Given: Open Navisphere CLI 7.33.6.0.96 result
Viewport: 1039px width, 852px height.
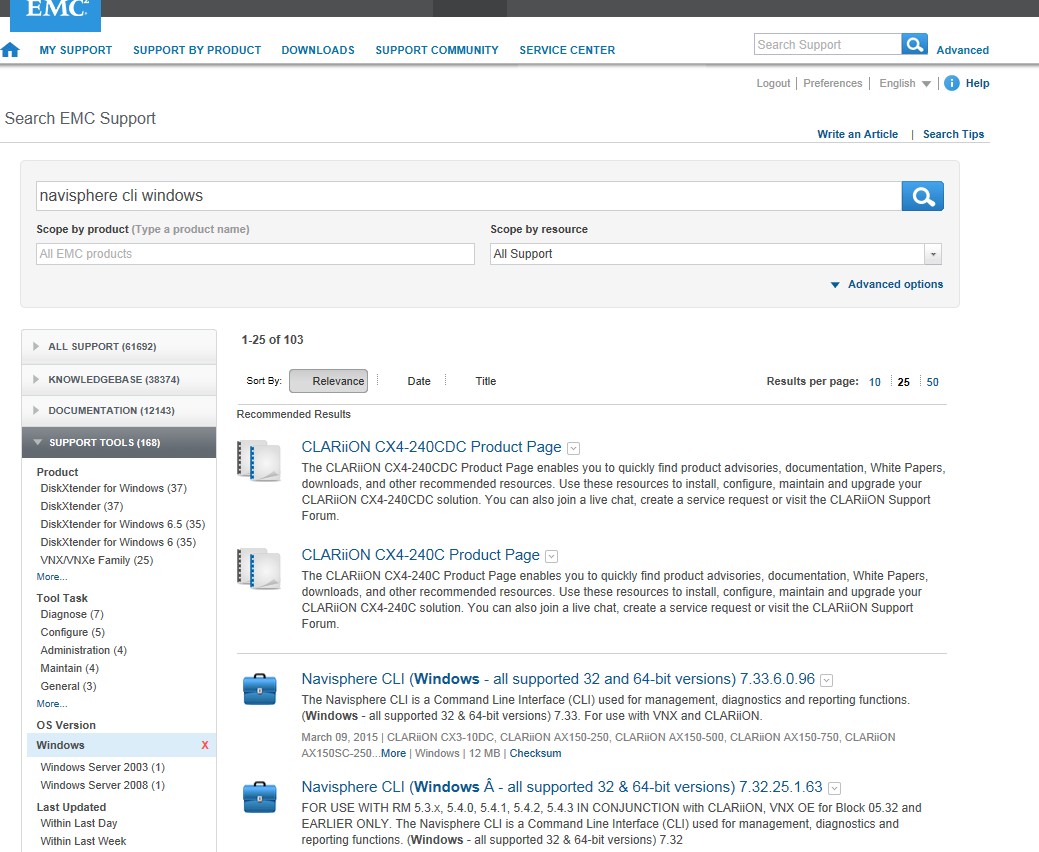Looking at the screenshot, I should (x=558, y=679).
